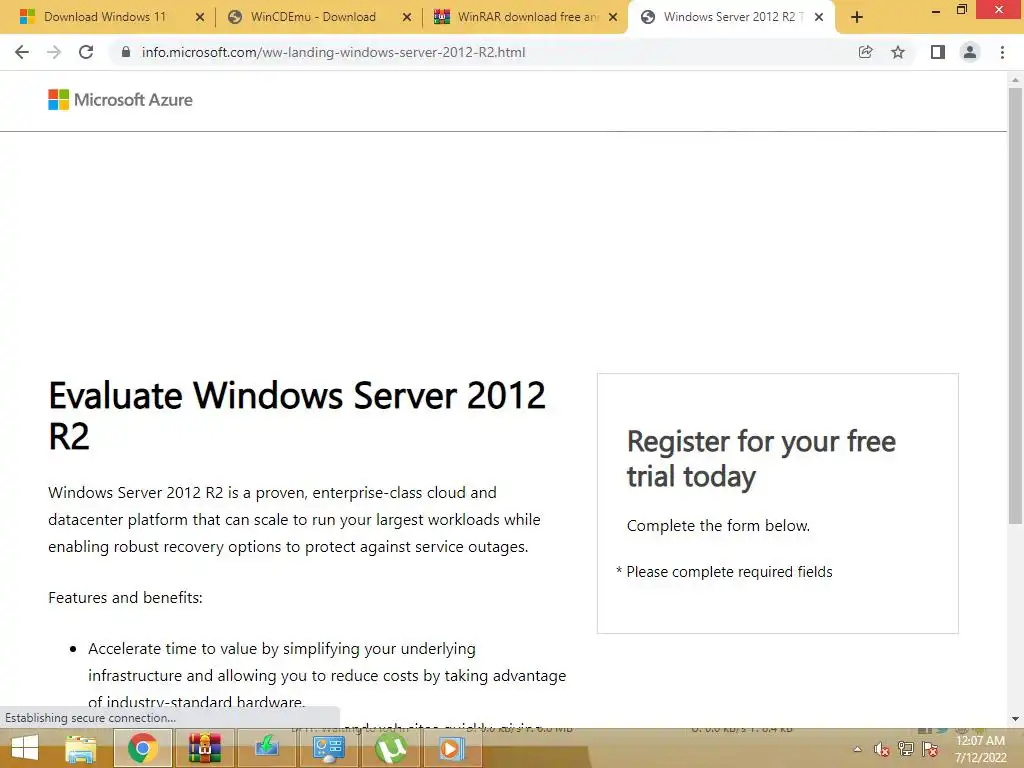The width and height of the screenshot is (1024, 768).
Task: Click the address bar URL
Action: (333, 52)
